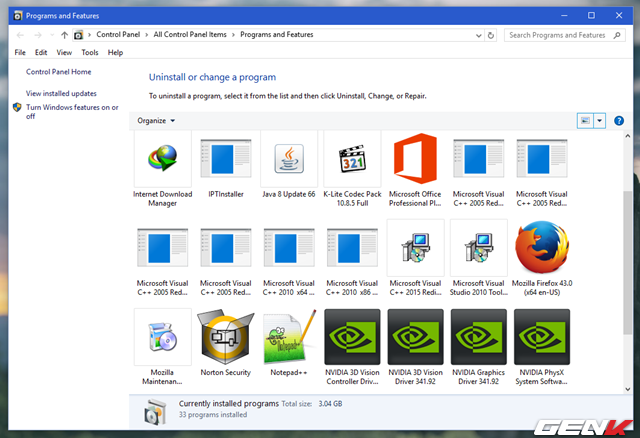Select the IPTInstaller program icon
The height and width of the screenshot is (438, 640).
coord(226,159)
